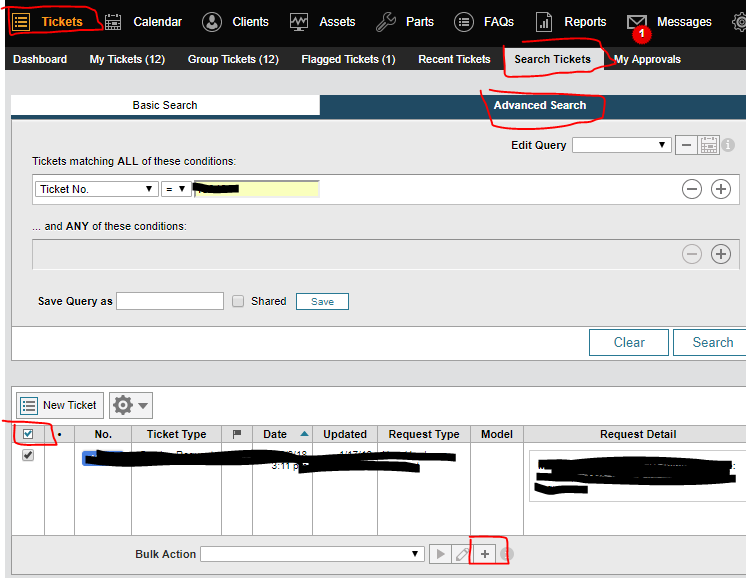Select the Search Tickets tab

pos(552,59)
